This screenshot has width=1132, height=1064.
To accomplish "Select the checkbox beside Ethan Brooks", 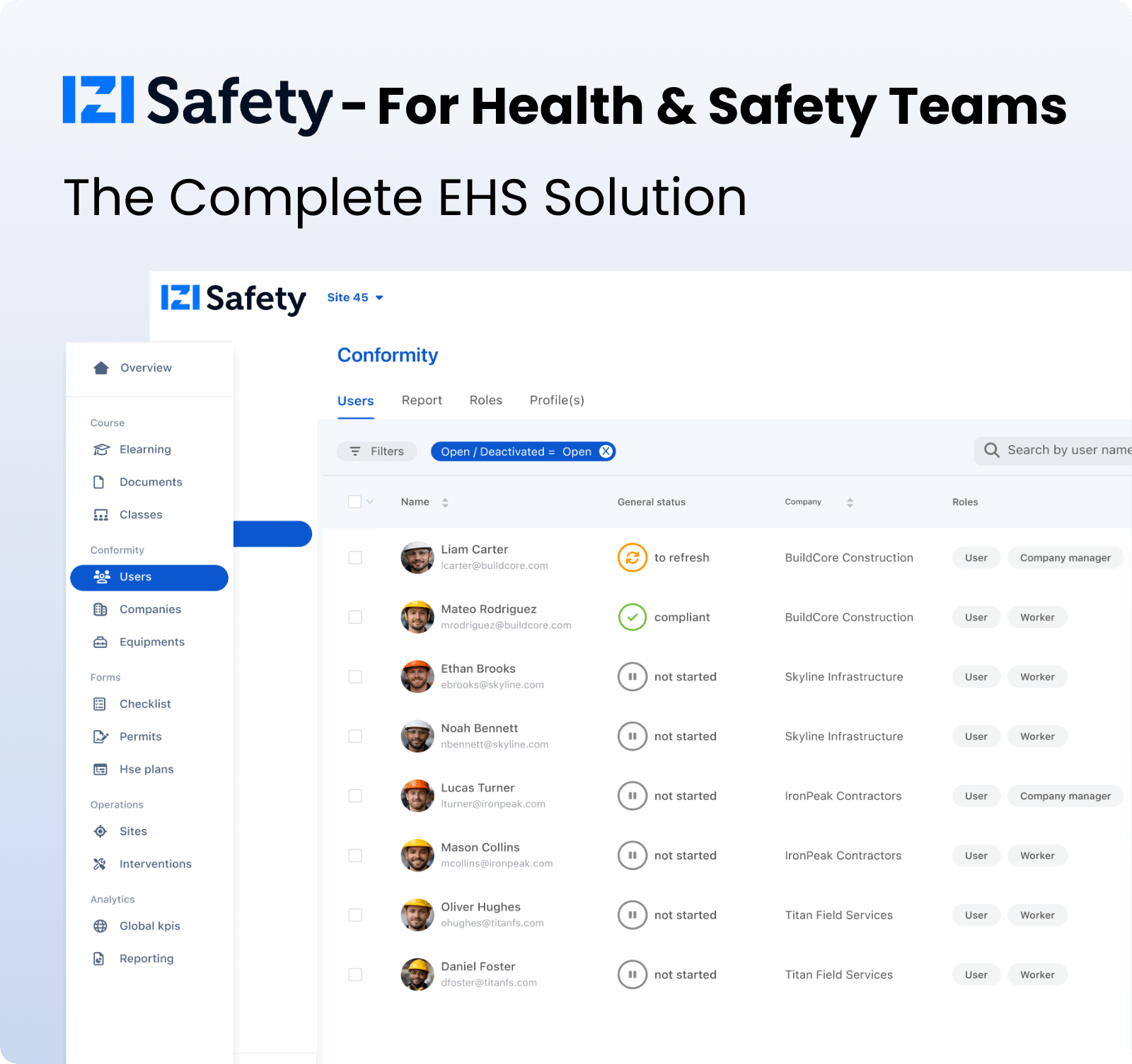I will pos(355,677).
